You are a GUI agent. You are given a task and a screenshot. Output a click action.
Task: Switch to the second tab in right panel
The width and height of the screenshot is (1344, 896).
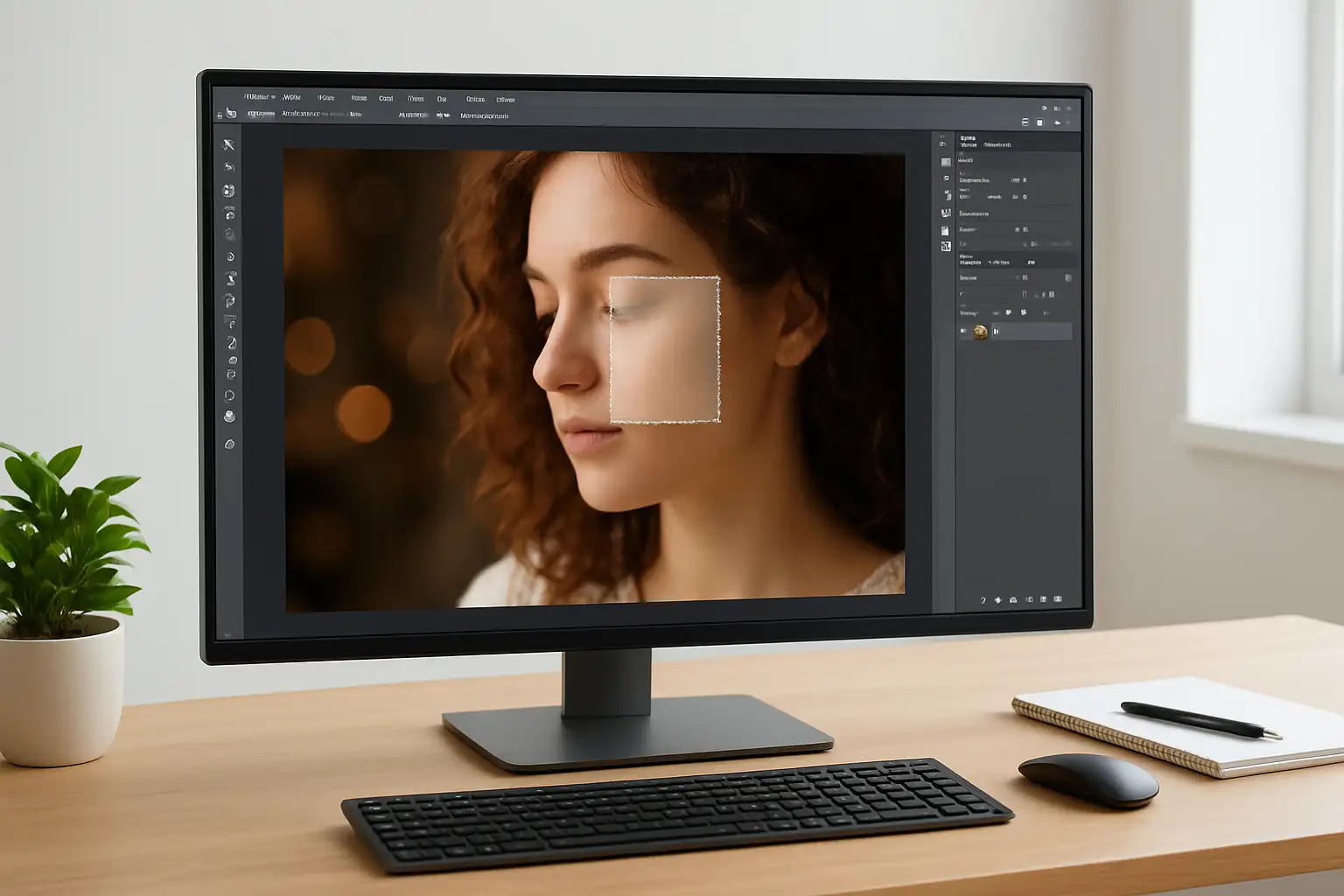[x=997, y=144]
